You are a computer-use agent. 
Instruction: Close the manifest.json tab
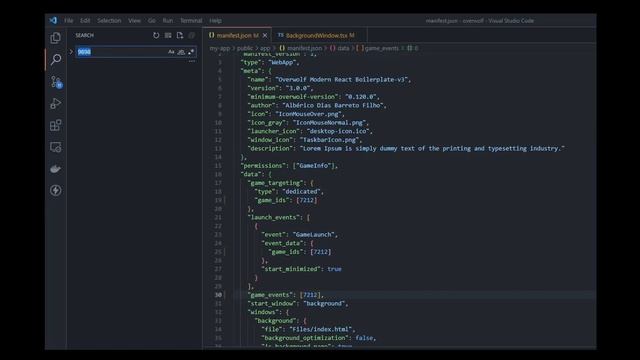click(x=265, y=36)
